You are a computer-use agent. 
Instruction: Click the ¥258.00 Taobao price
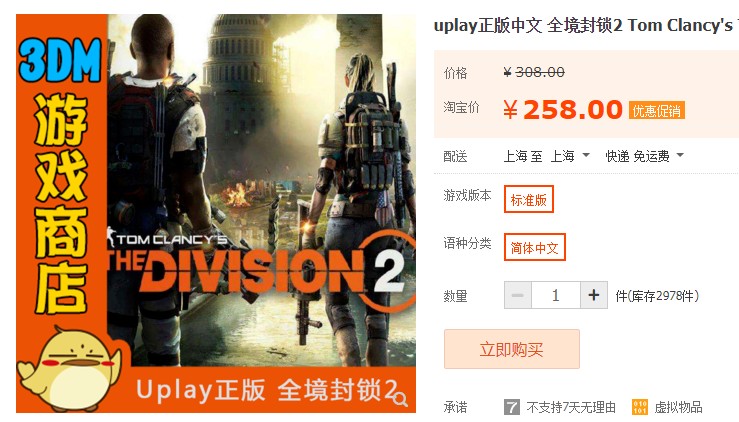(x=563, y=110)
